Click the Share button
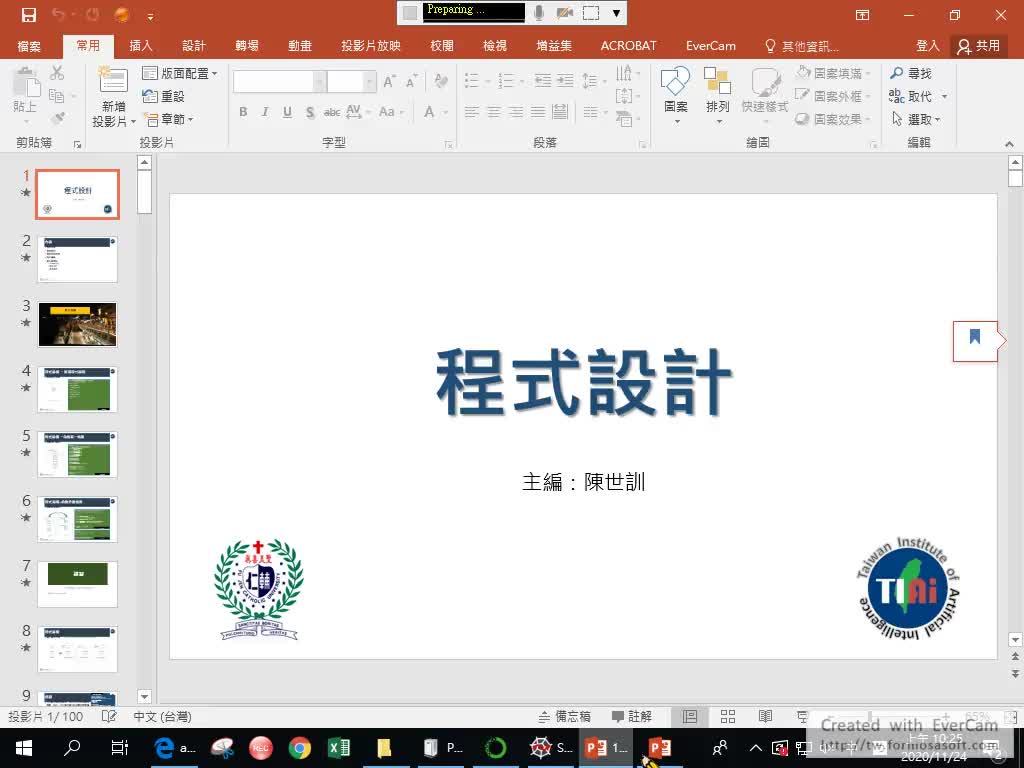 click(x=978, y=46)
